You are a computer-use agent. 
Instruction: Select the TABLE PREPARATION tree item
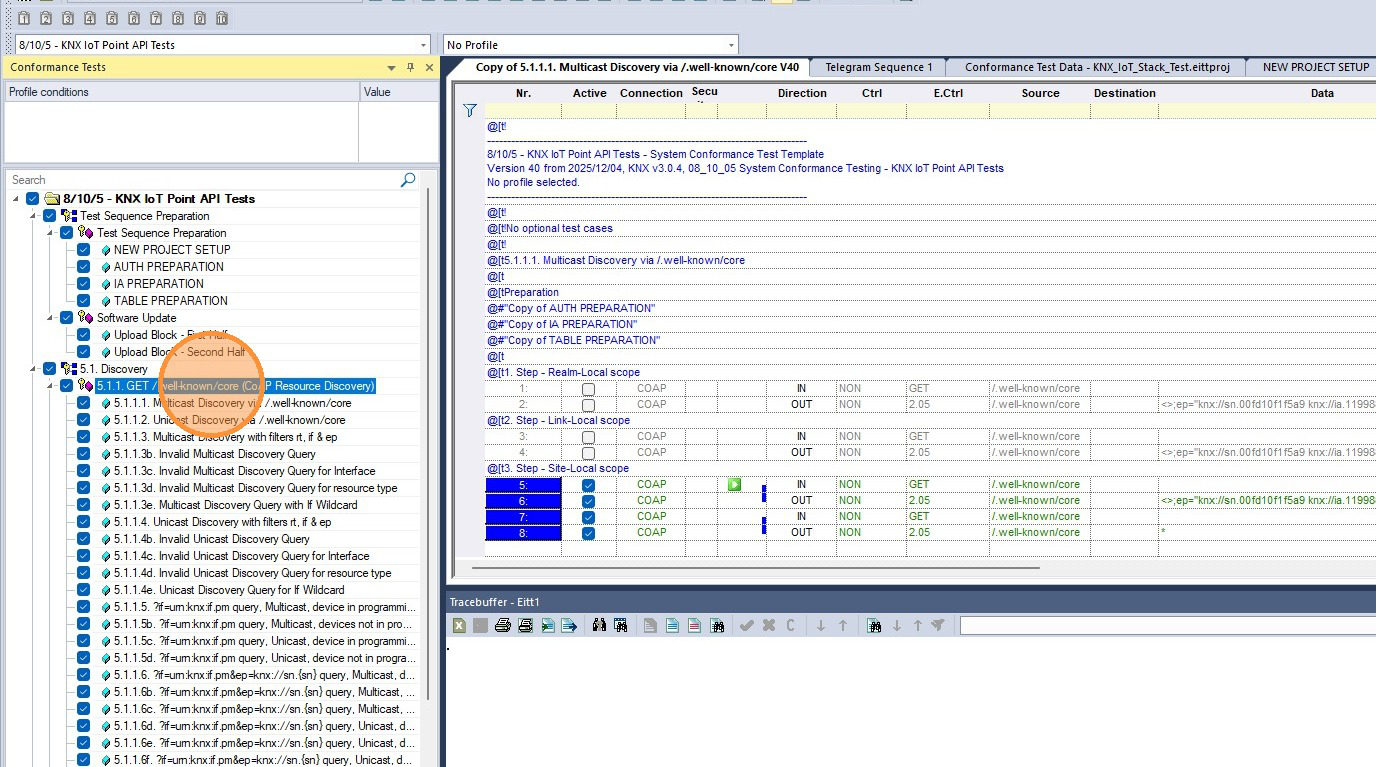click(x=171, y=301)
